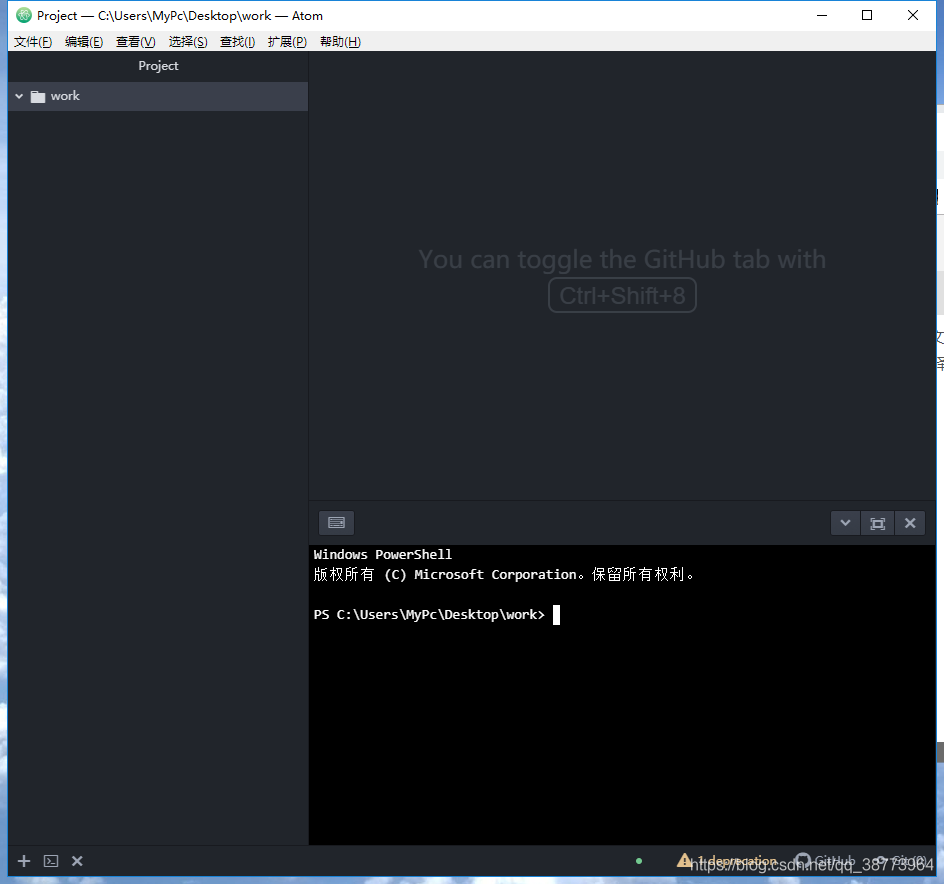Maximize the Atom window
Image resolution: width=944 pixels, height=884 pixels.
(x=867, y=16)
